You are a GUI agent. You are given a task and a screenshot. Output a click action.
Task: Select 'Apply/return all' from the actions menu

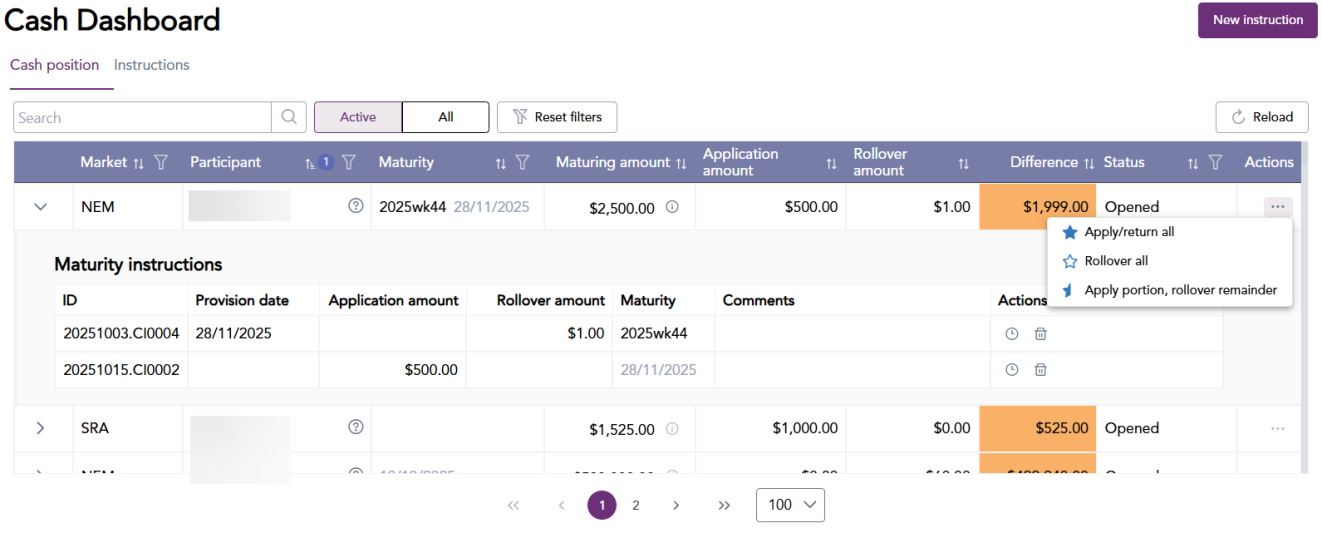1129,232
